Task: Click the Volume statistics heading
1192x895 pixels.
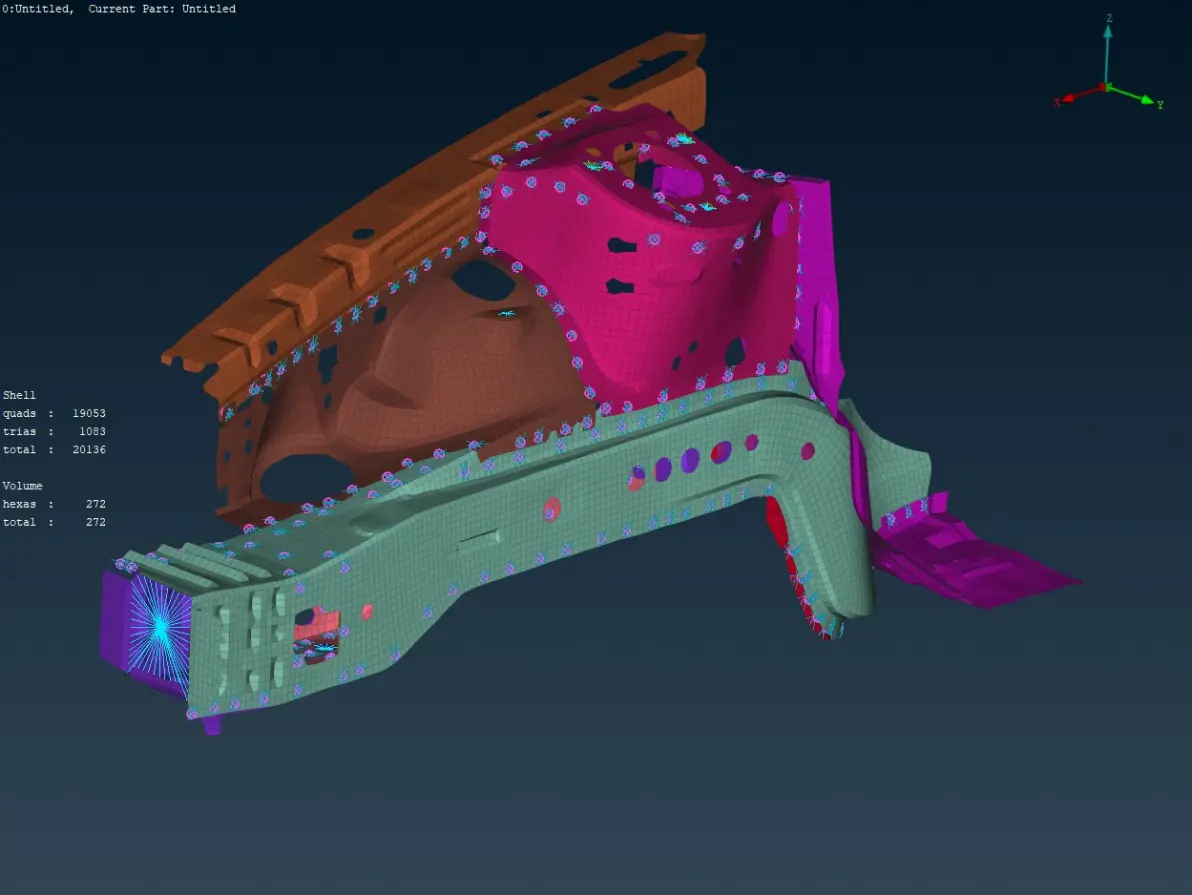Action: 22,487
